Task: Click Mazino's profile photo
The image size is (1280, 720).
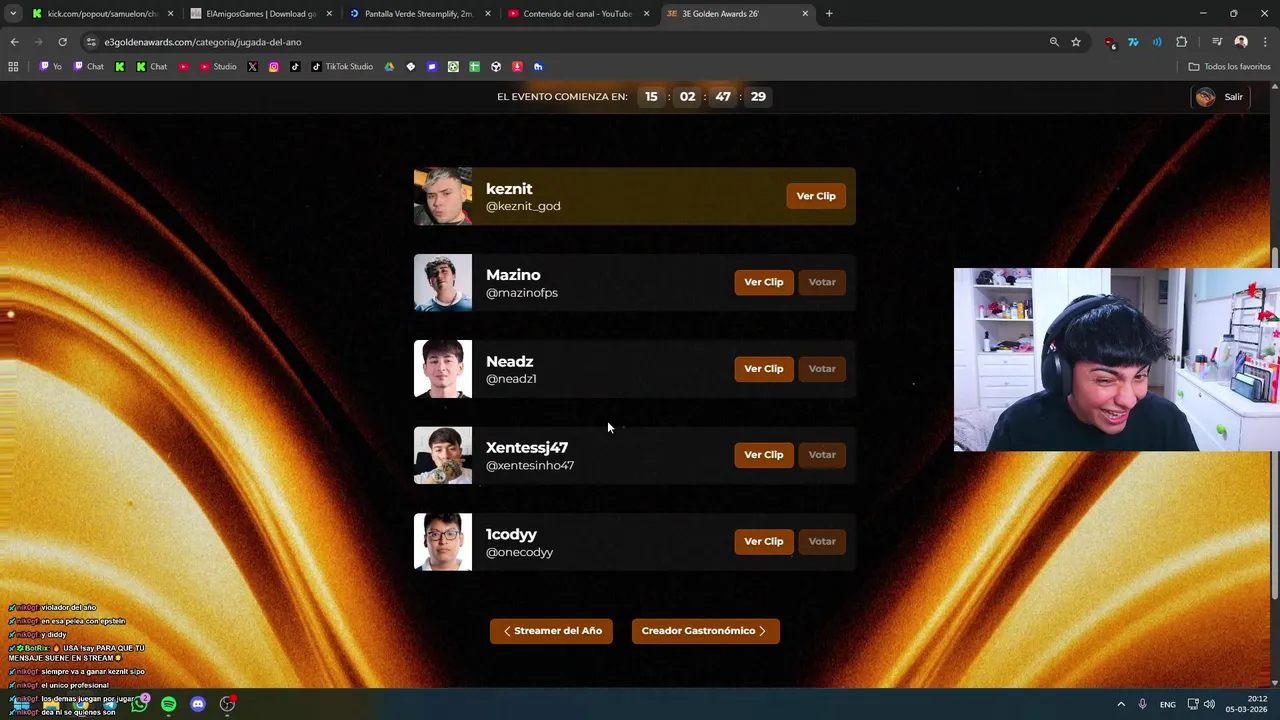Action: [443, 282]
